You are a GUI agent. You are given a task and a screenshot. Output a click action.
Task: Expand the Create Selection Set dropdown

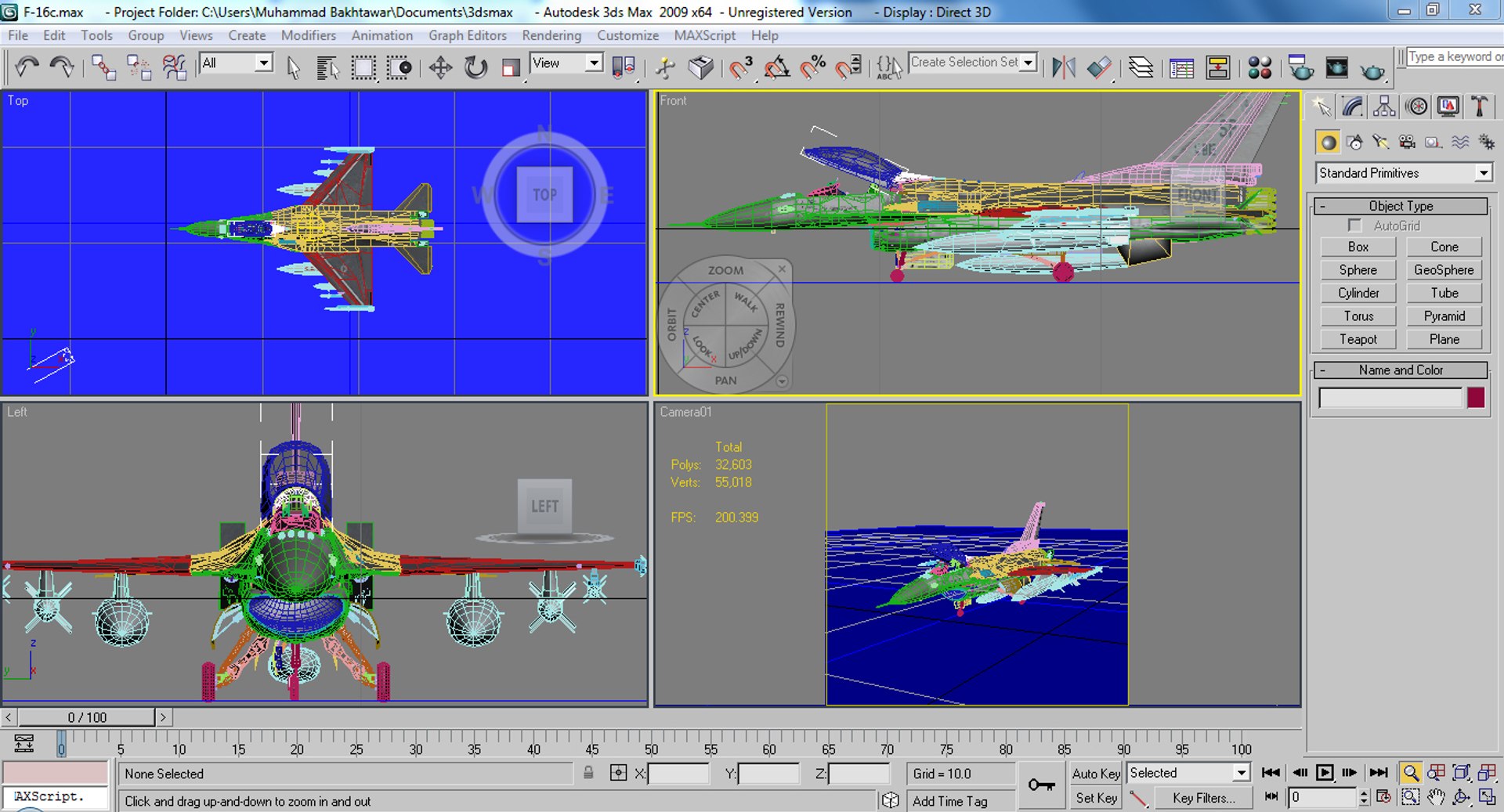[x=1029, y=63]
